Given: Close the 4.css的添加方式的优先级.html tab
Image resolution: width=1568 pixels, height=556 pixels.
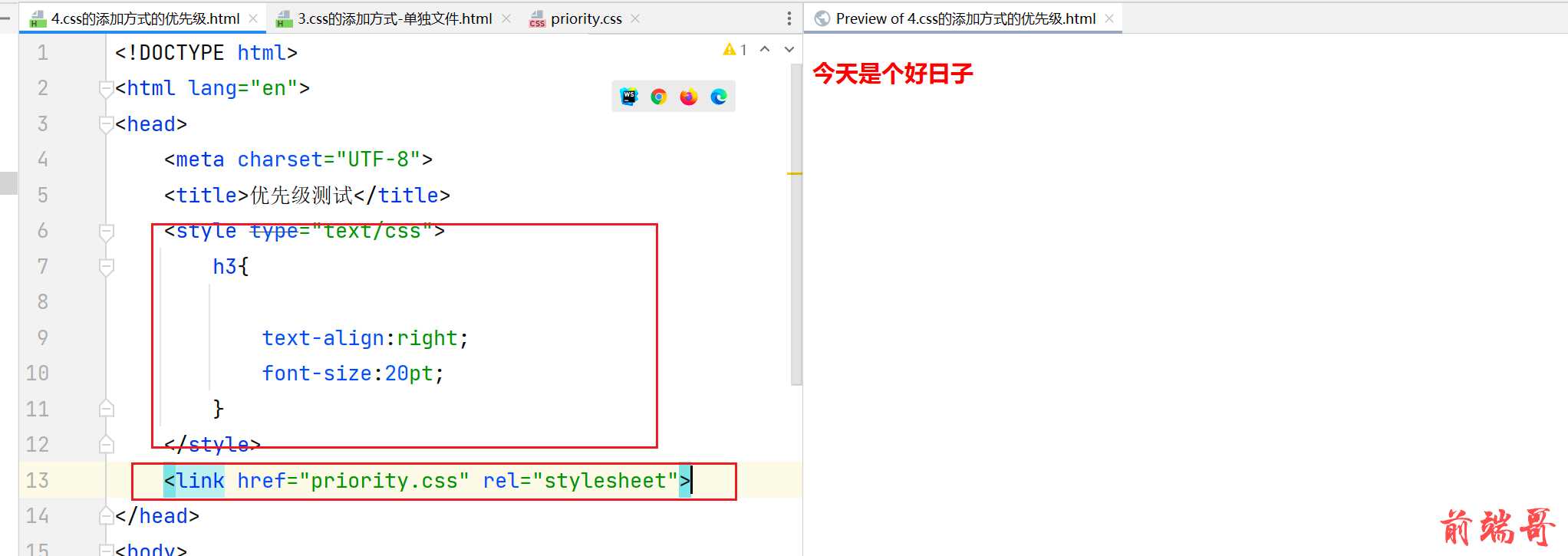Looking at the screenshot, I should click(253, 18).
